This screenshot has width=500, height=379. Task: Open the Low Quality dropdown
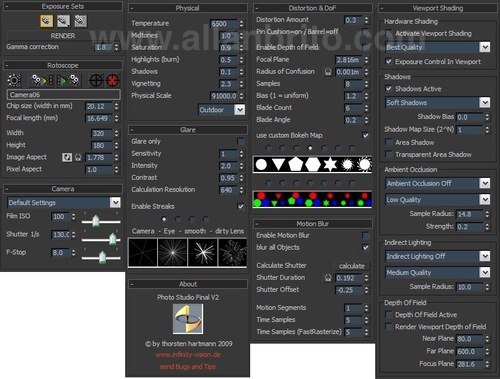[438, 199]
